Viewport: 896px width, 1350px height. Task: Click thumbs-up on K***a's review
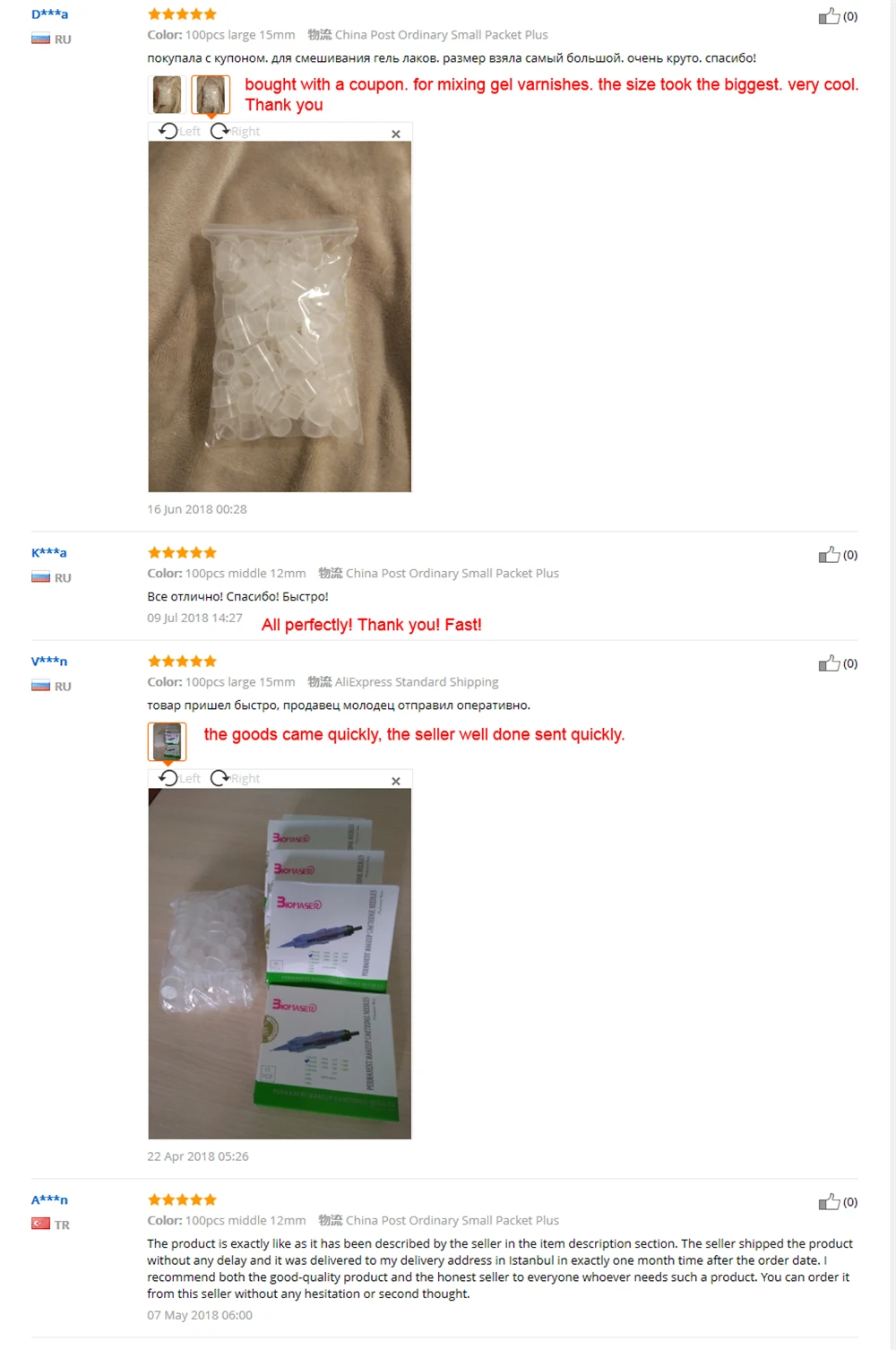[829, 555]
